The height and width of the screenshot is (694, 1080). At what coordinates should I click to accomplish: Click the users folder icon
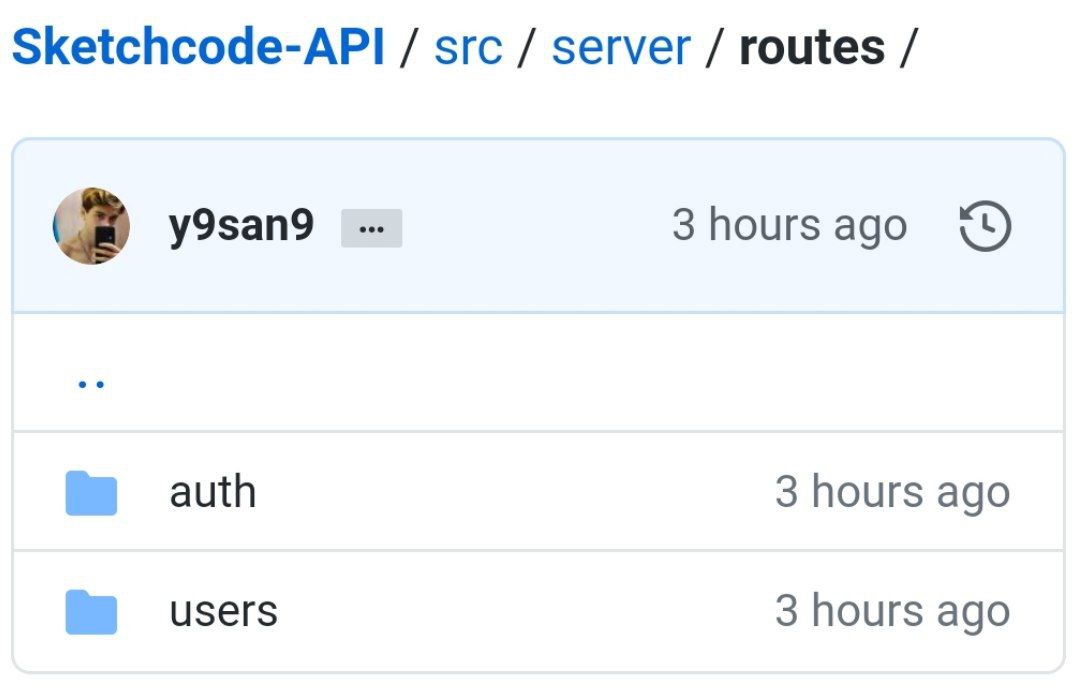pos(91,612)
